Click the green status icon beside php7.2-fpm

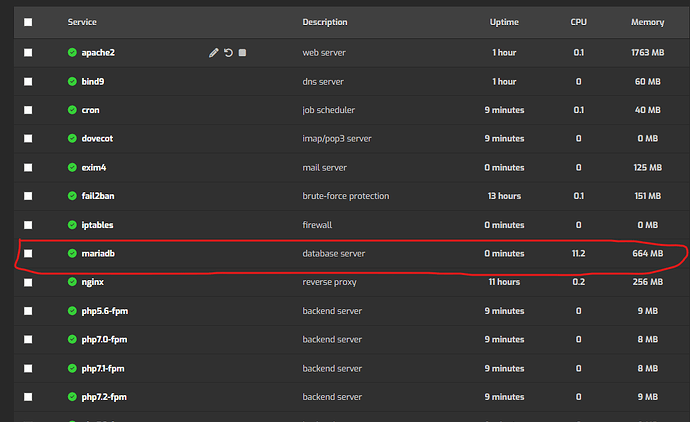(x=72, y=397)
